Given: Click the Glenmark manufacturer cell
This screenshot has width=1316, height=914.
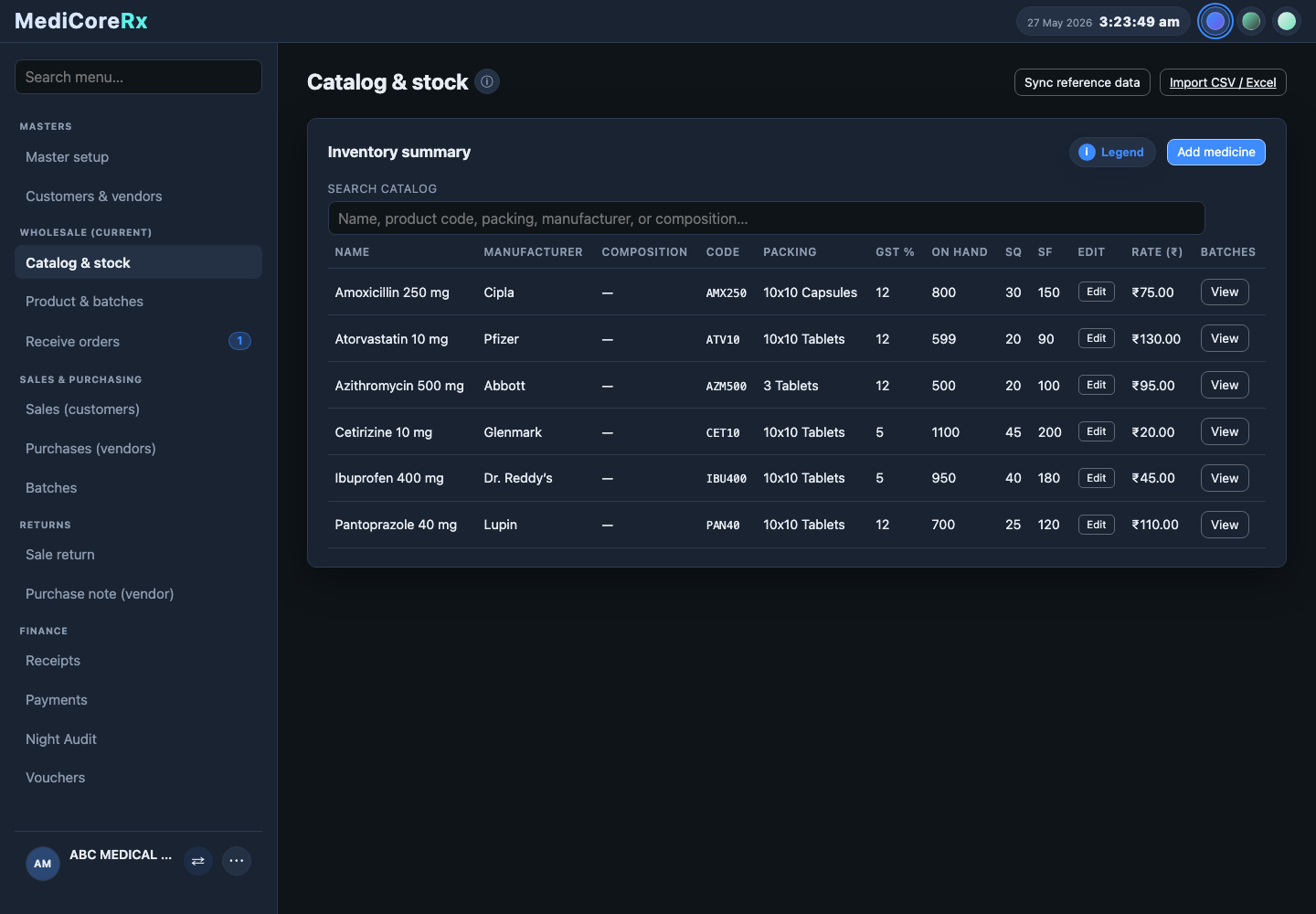Looking at the screenshot, I should click(x=513, y=432).
